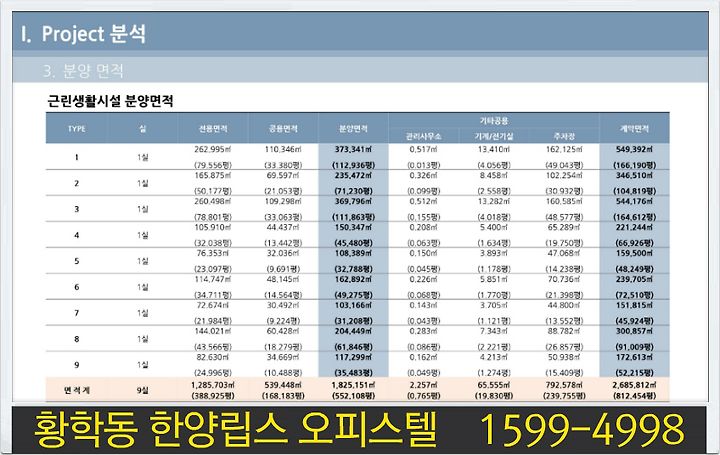The image size is (720, 455).
Task: Select the cell '114.747㎡' in type 6 row
Action: click(x=213, y=279)
